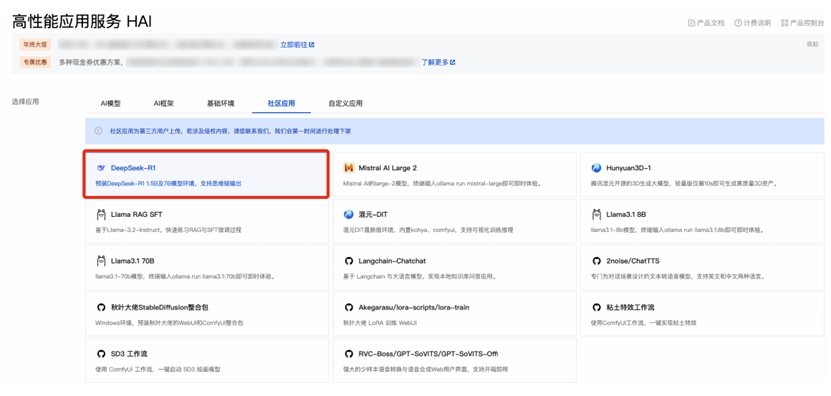The height and width of the screenshot is (396, 831).
Task: Collapse the promo banner with 收起
Action: pyautogui.click(x=812, y=44)
